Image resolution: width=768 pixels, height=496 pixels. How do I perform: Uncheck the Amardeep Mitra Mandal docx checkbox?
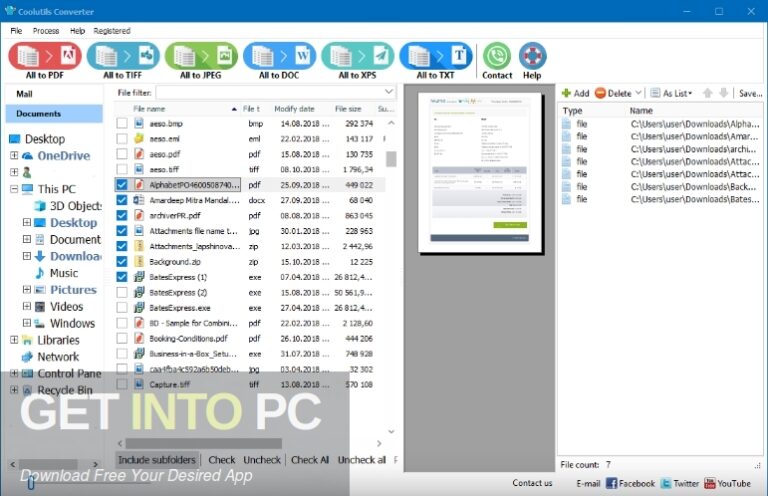tap(122, 200)
